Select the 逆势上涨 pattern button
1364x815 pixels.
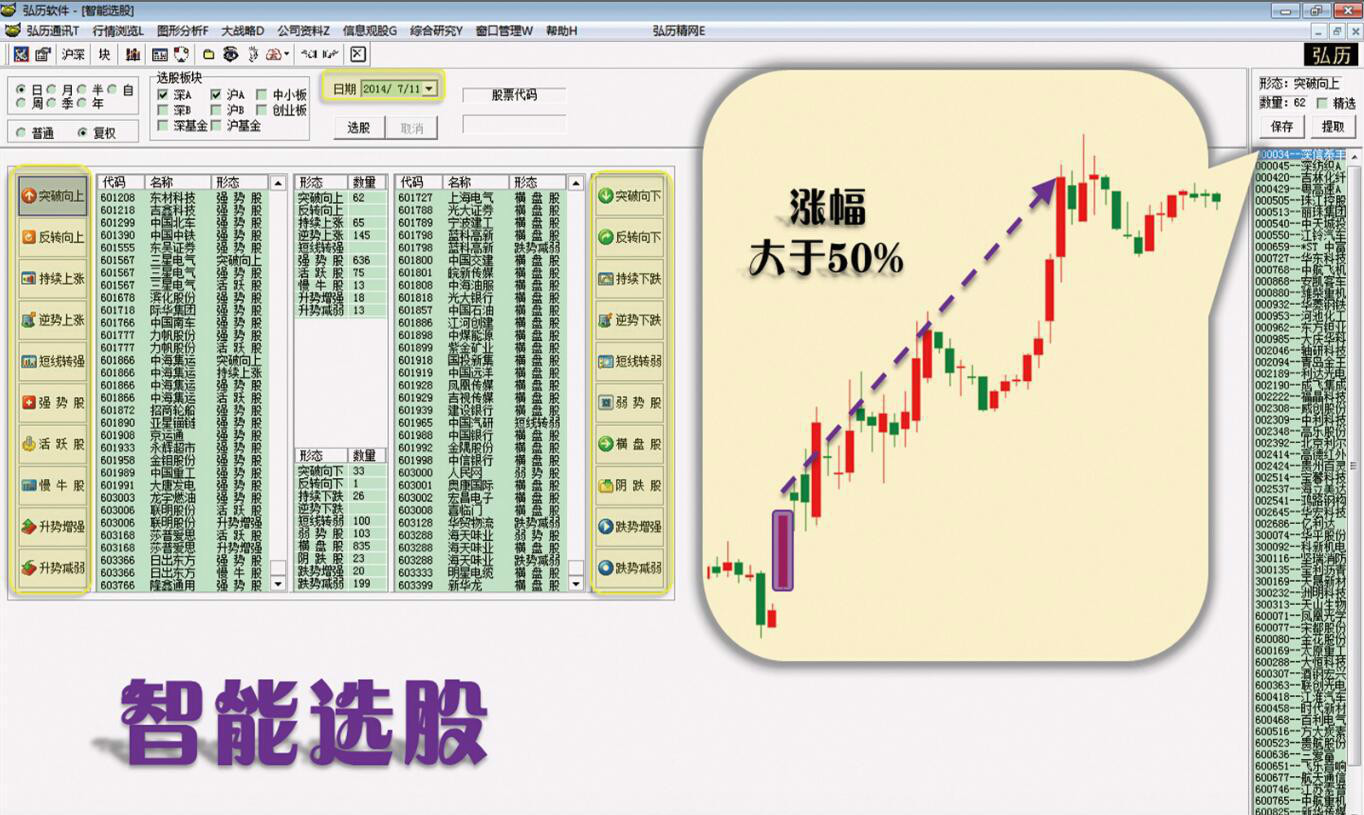click(53, 320)
